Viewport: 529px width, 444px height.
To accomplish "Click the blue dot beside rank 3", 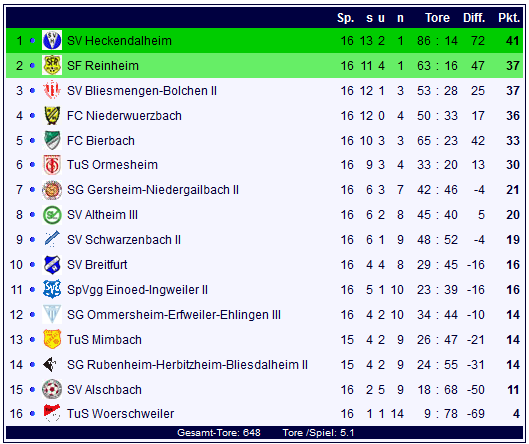I will (32, 90).
